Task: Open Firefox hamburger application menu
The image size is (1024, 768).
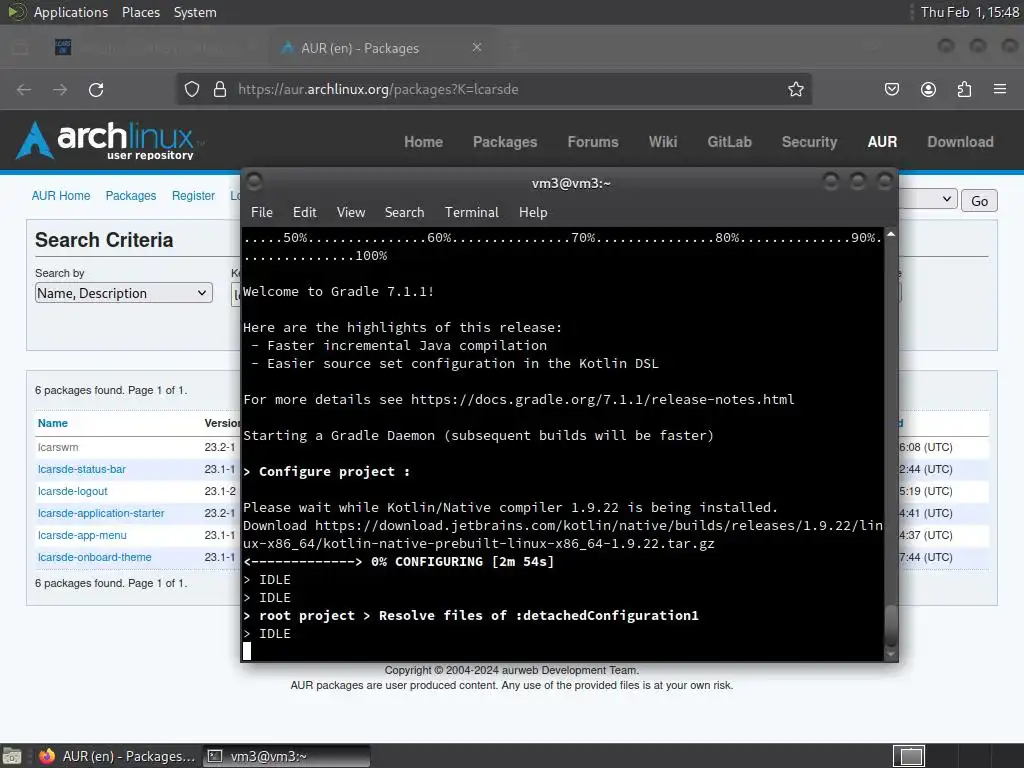Action: pos(1000,89)
